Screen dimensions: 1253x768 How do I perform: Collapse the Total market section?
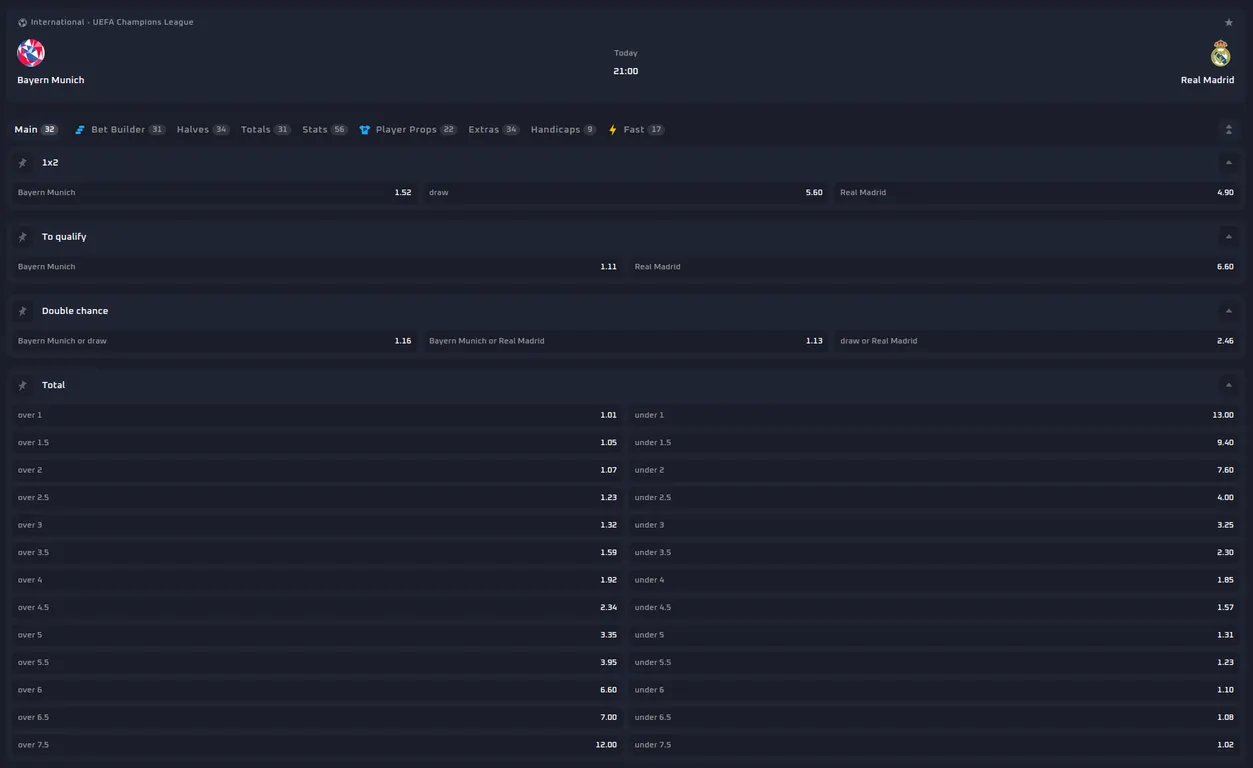(x=1229, y=385)
